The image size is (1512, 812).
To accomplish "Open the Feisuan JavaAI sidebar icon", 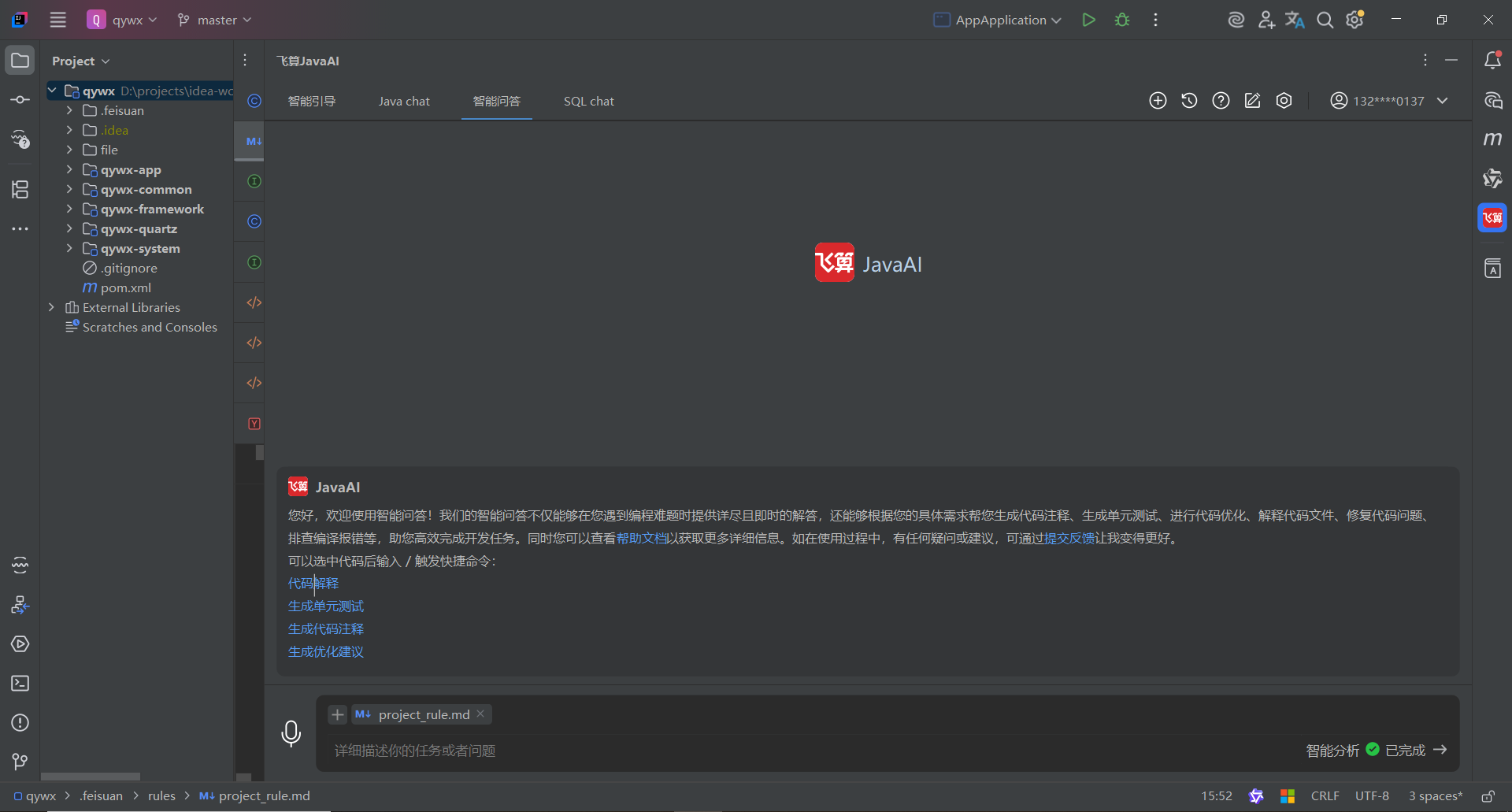I will 1492,218.
